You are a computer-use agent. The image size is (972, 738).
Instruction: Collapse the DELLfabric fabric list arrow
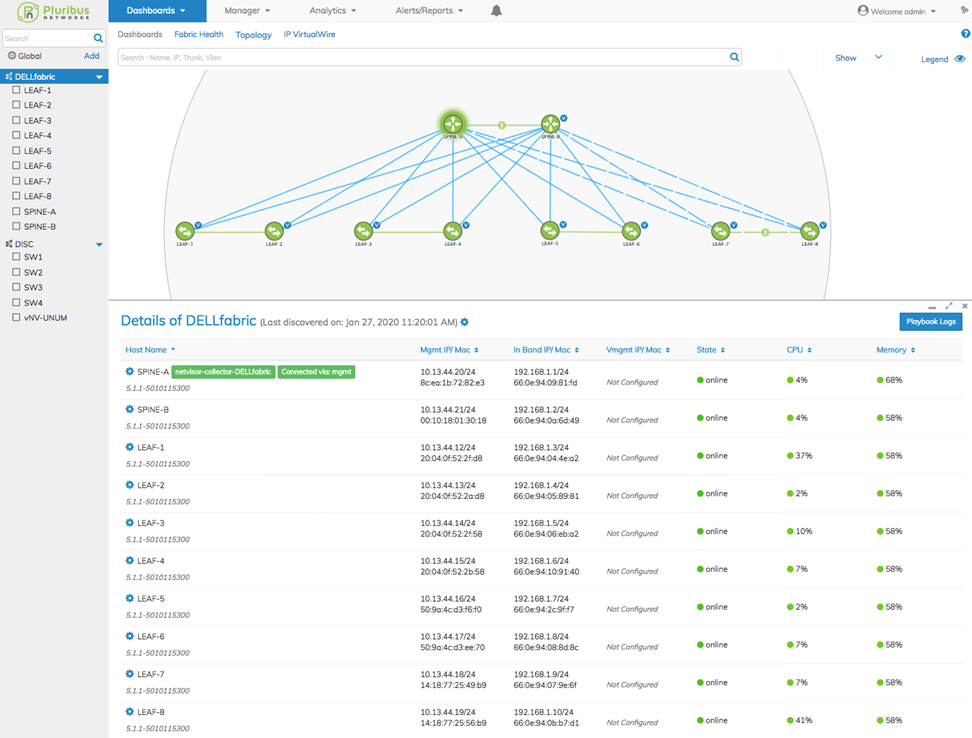[99, 77]
